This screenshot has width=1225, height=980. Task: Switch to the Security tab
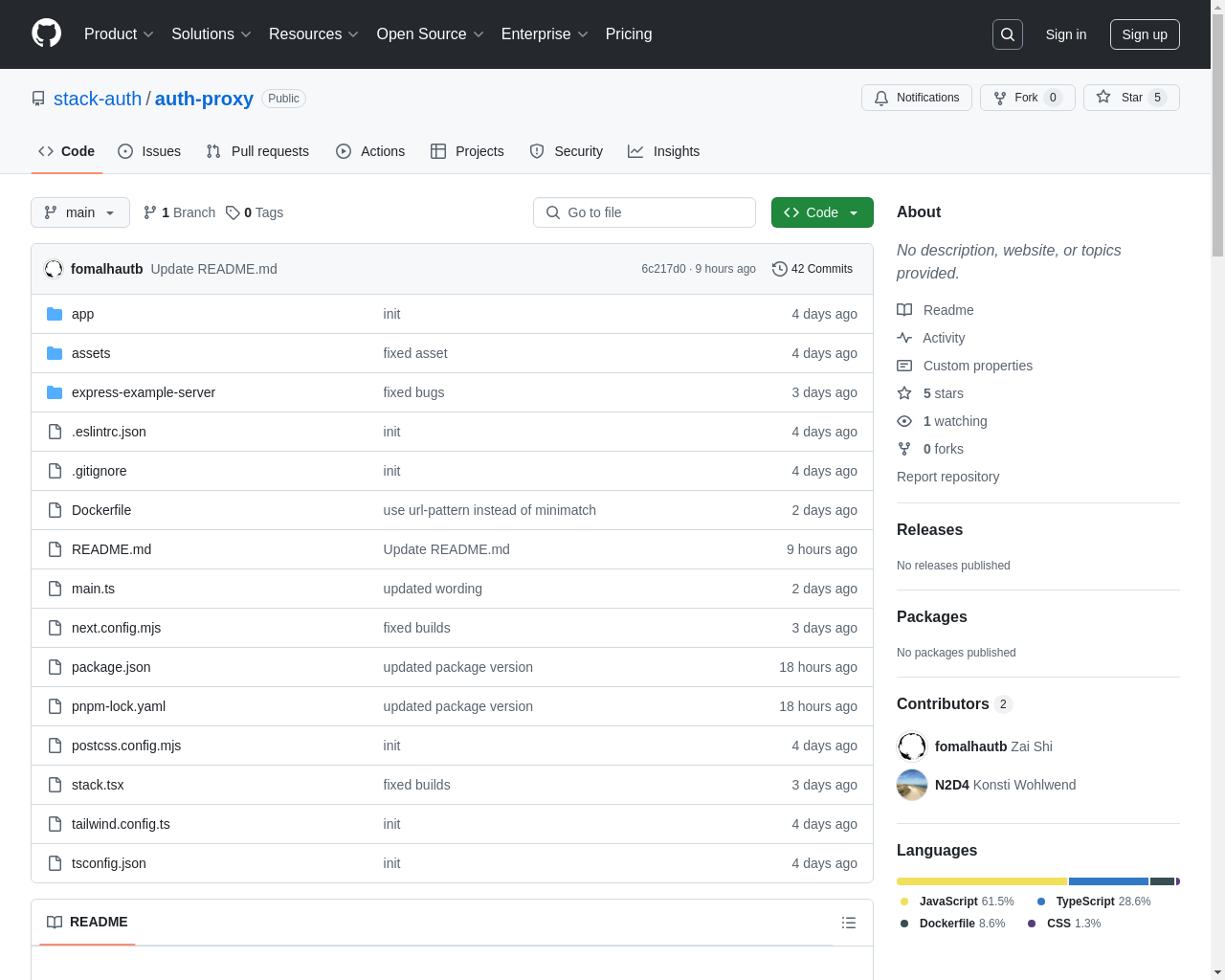coord(567,151)
